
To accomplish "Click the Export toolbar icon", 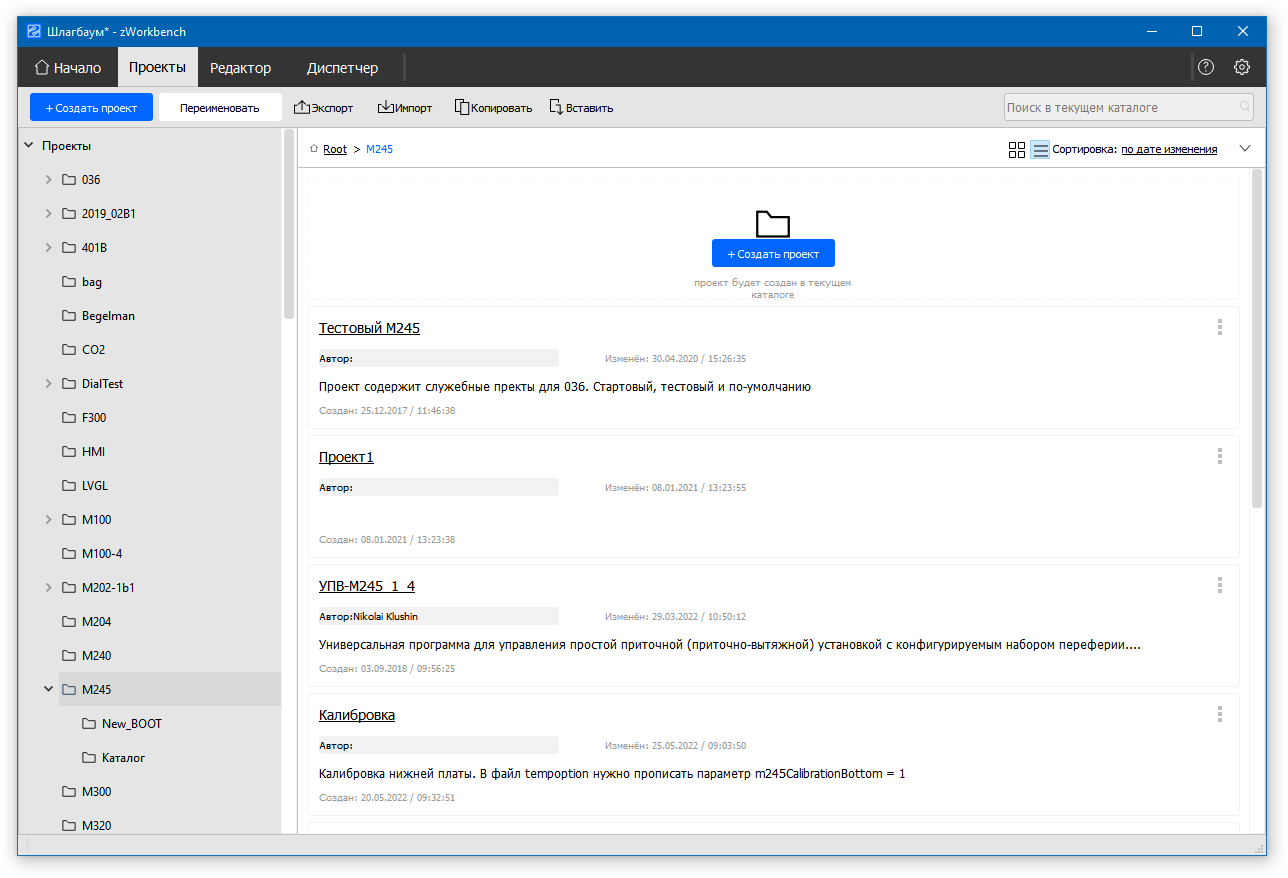I will [302, 107].
